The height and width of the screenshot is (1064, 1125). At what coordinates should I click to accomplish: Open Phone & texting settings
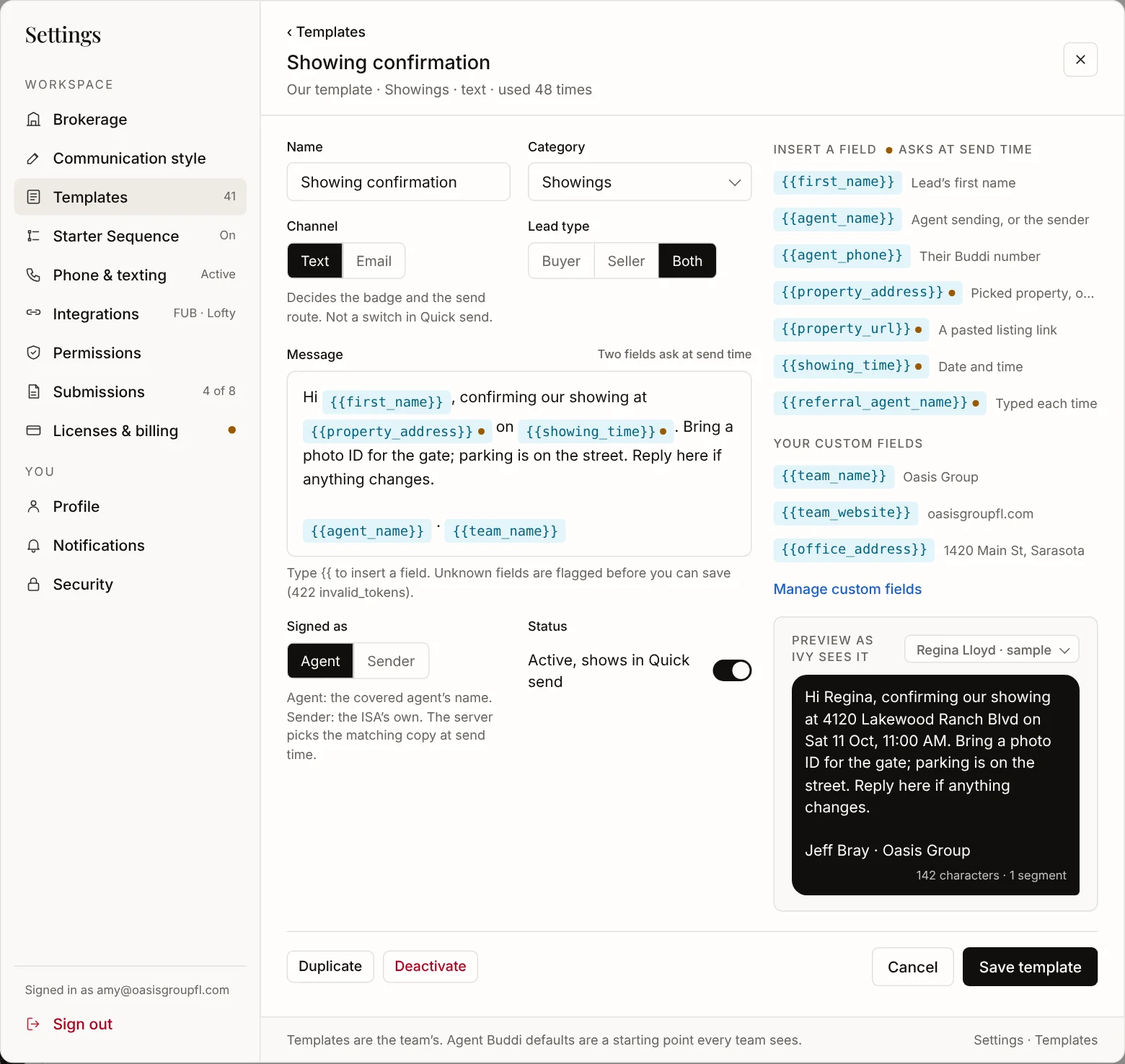pyautogui.click(x=131, y=275)
